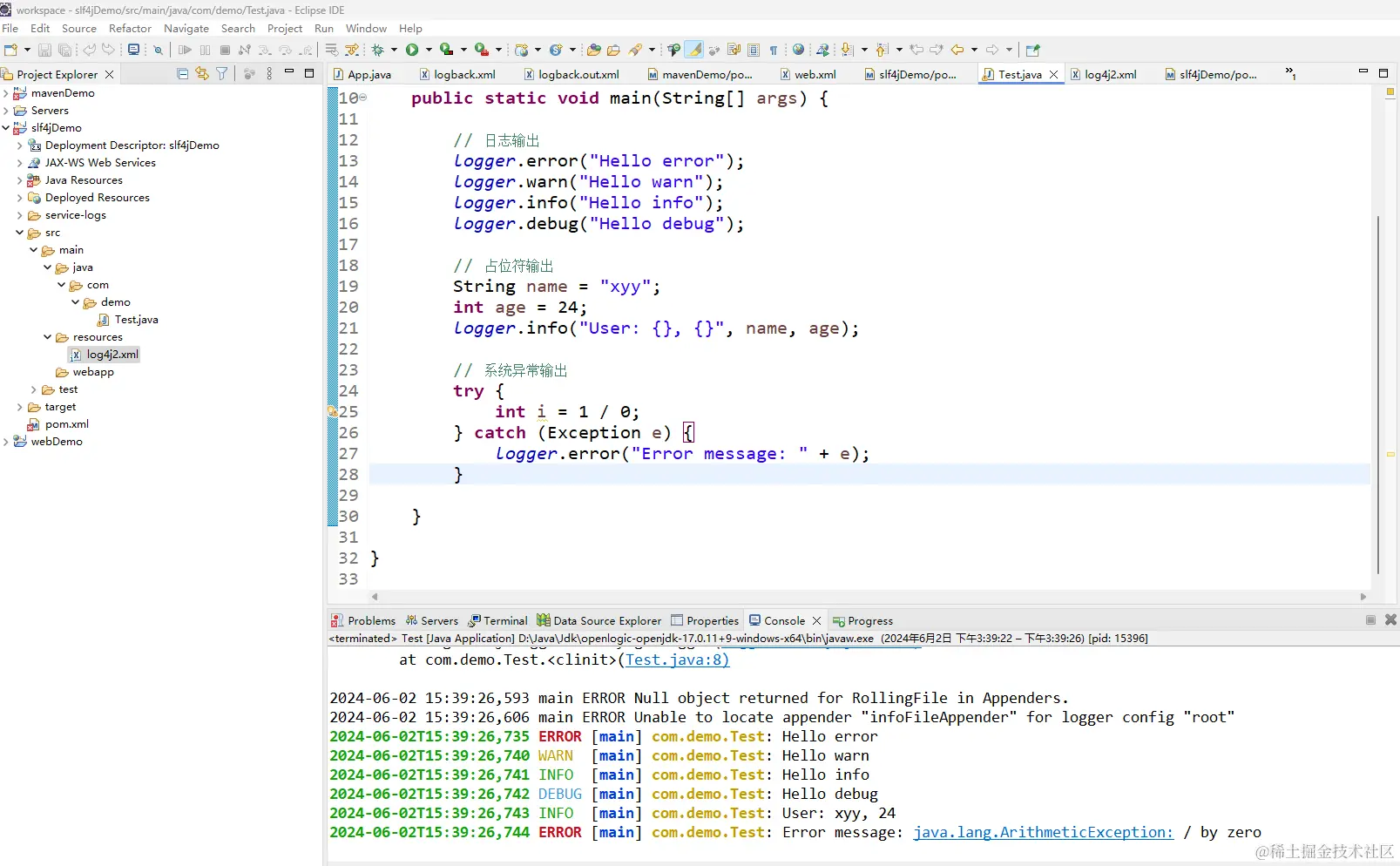
Task: Click the warning marker on line 25
Action: (332, 411)
